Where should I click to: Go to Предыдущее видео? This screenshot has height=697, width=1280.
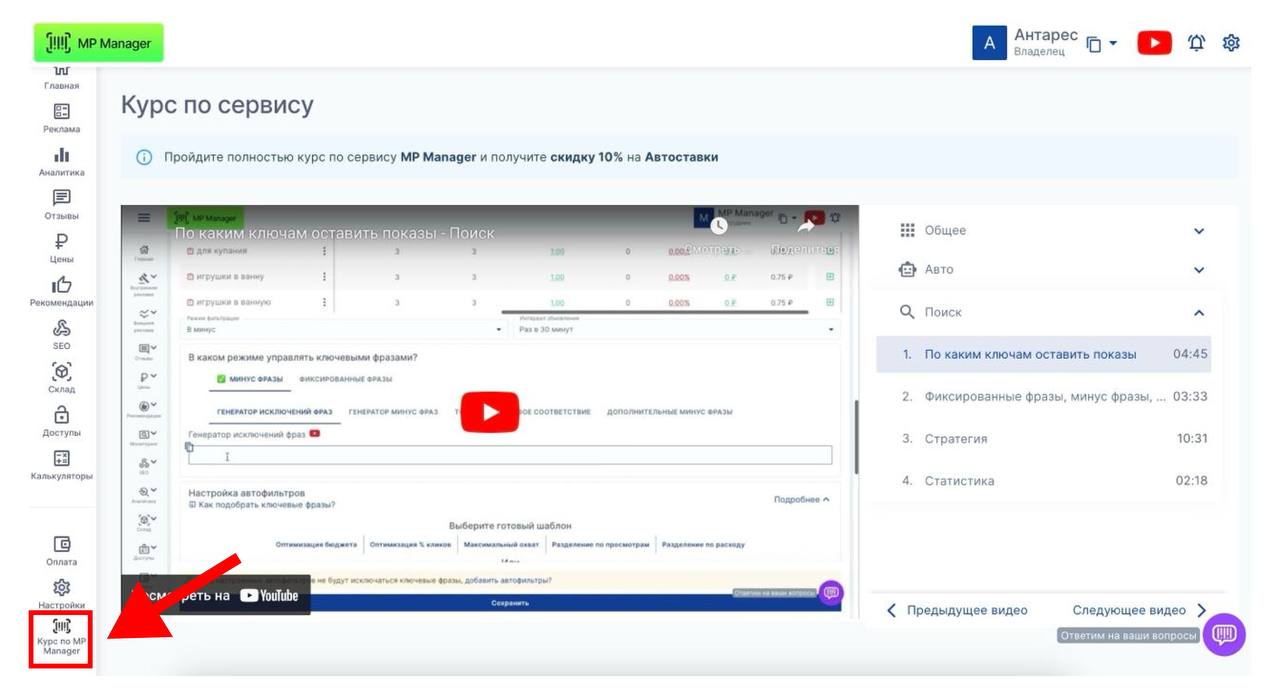pyautogui.click(x=957, y=611)
